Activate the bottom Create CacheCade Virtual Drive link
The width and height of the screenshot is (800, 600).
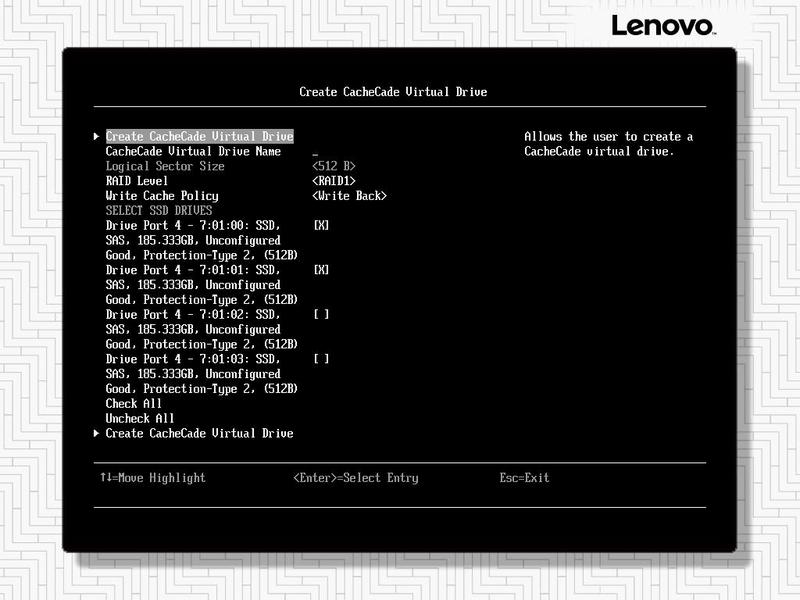(199, 434)
